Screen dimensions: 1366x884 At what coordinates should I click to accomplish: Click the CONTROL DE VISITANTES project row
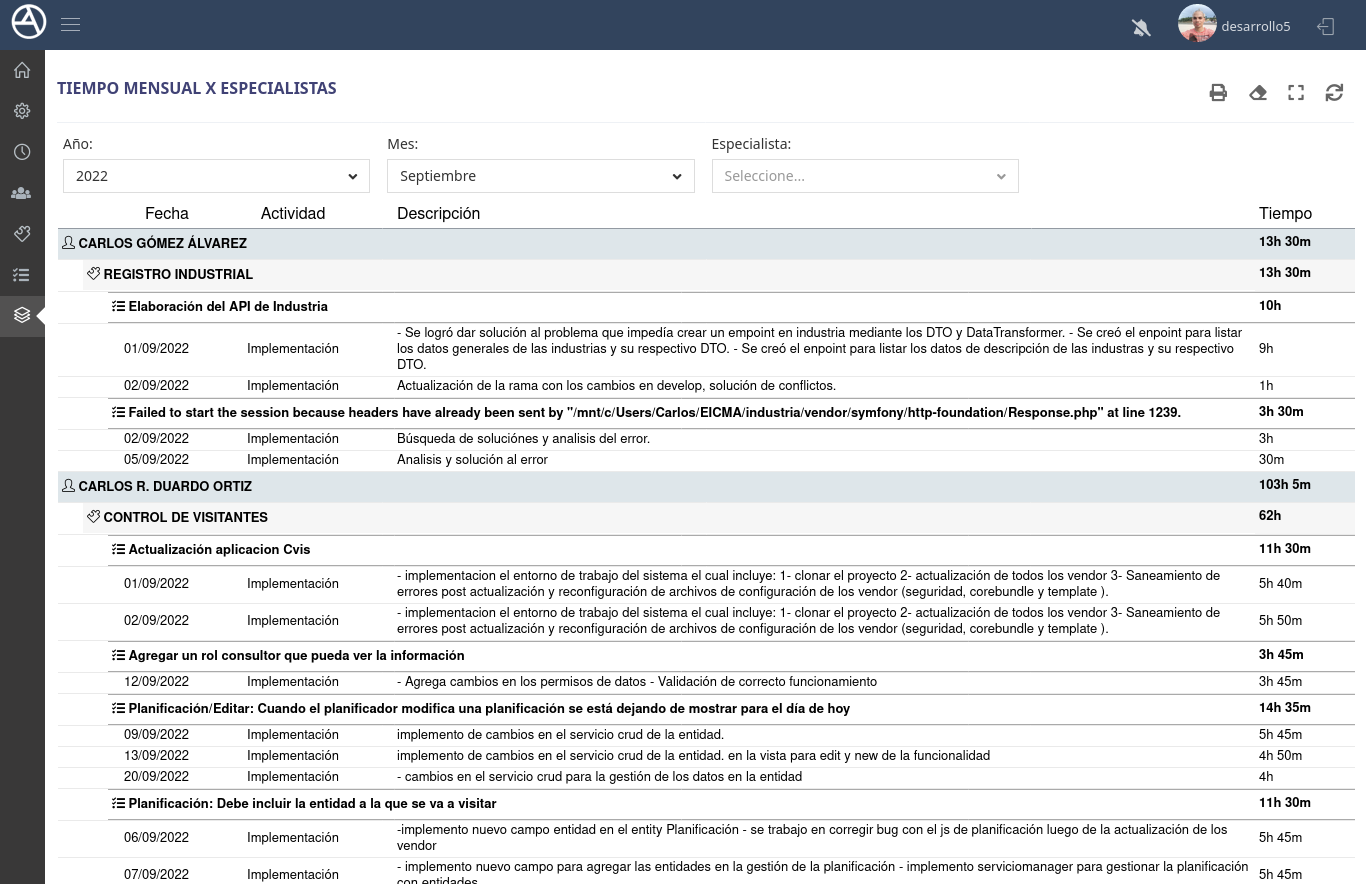[x=185, y=517]
